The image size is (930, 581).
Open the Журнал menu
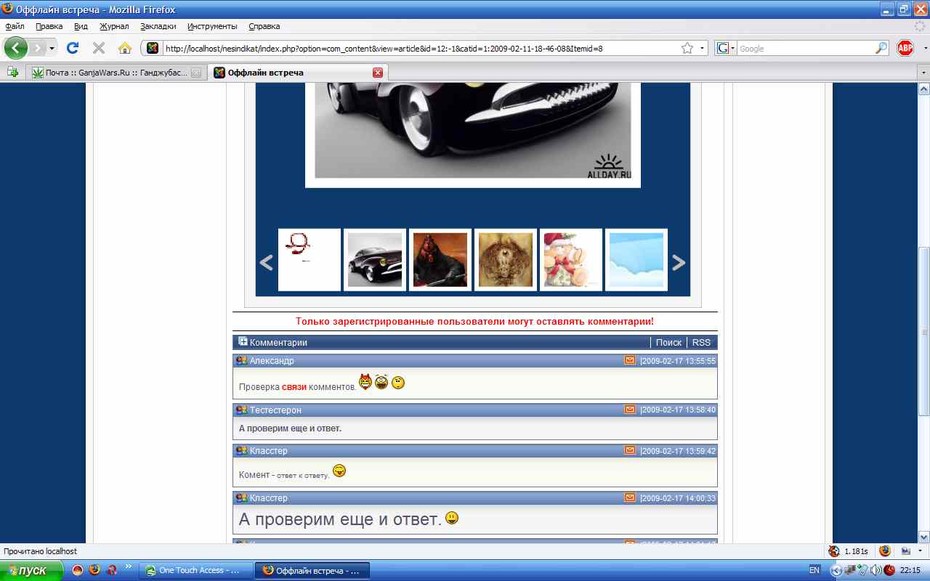click(x=114, y=26)
